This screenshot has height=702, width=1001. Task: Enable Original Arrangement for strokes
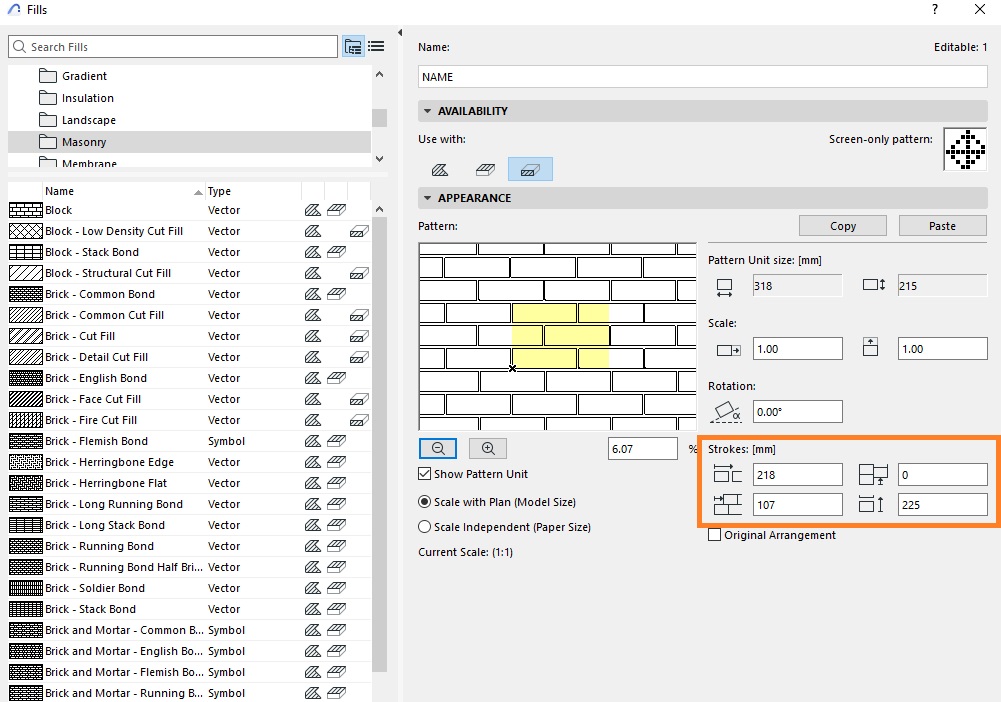[715, 534]
